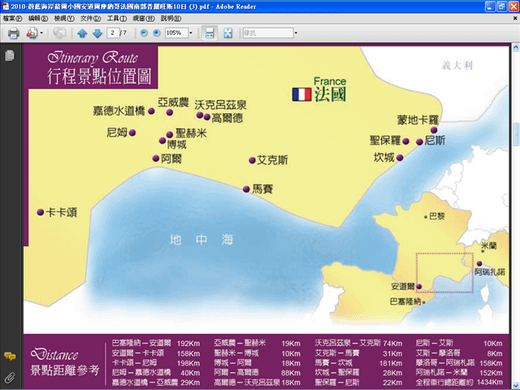The image size is (520, 390).
Task: Open the 工具 (Tools) menu
Action: 117,18
